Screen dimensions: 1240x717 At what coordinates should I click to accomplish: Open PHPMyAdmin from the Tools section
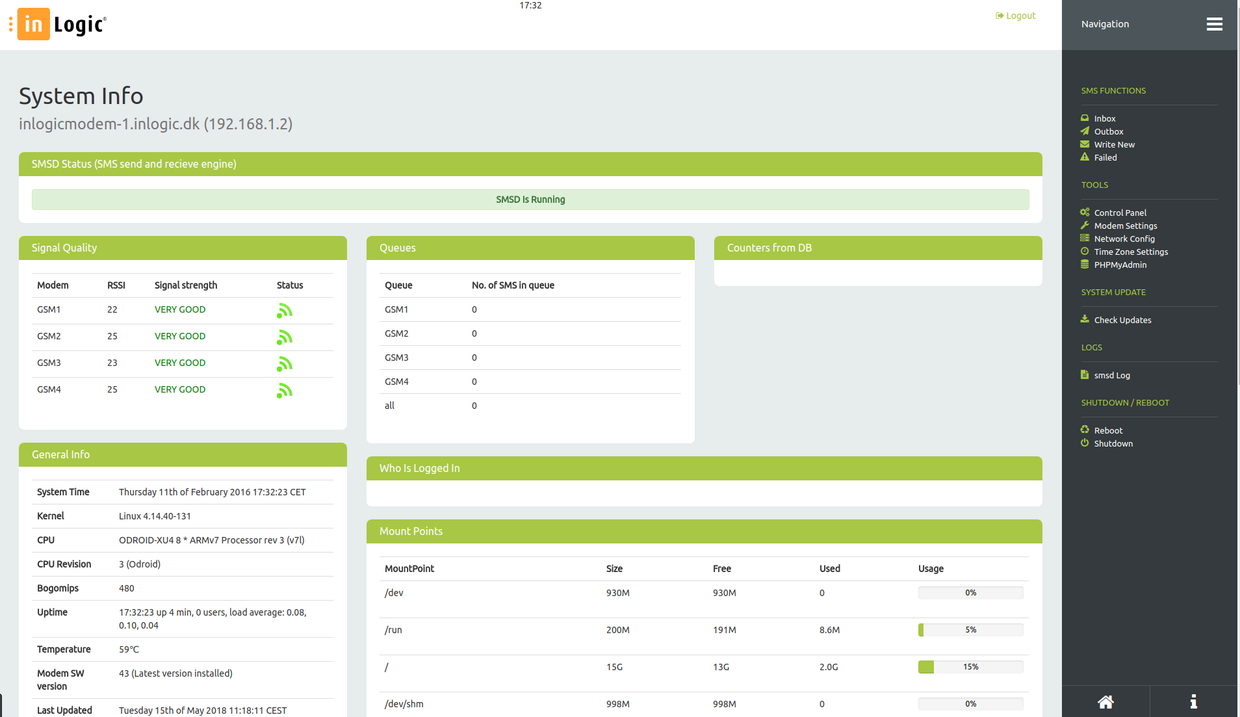tap(1120, 265)
